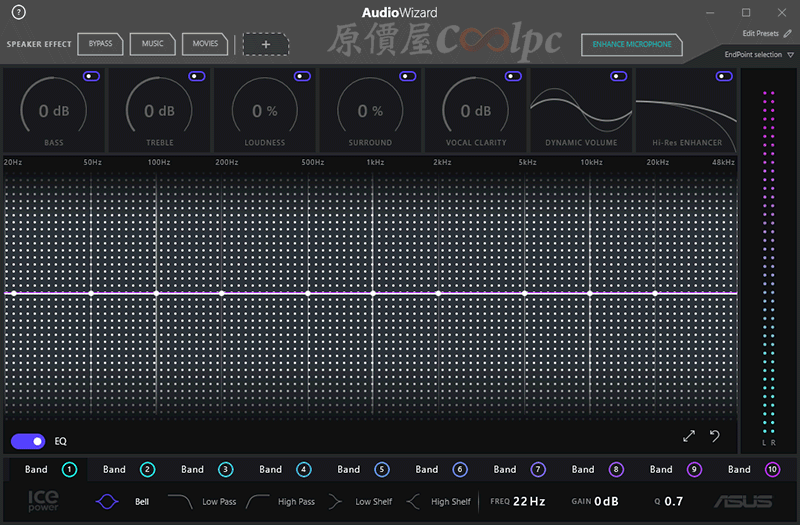Toggle the Dynamic Volume switch

click(619, 76)
